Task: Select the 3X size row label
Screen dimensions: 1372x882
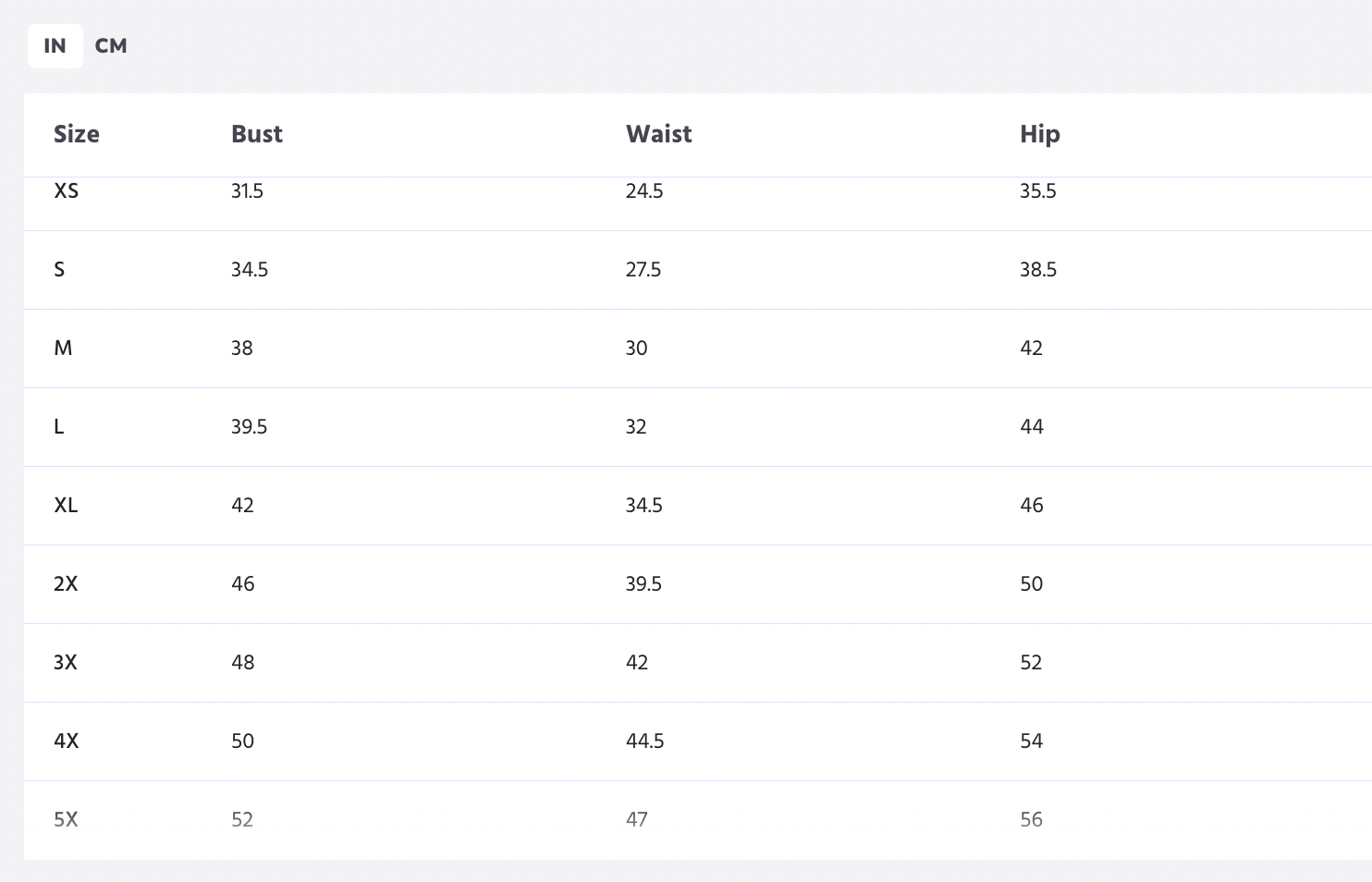Action: pyautogui.click(x=66, y=663)
